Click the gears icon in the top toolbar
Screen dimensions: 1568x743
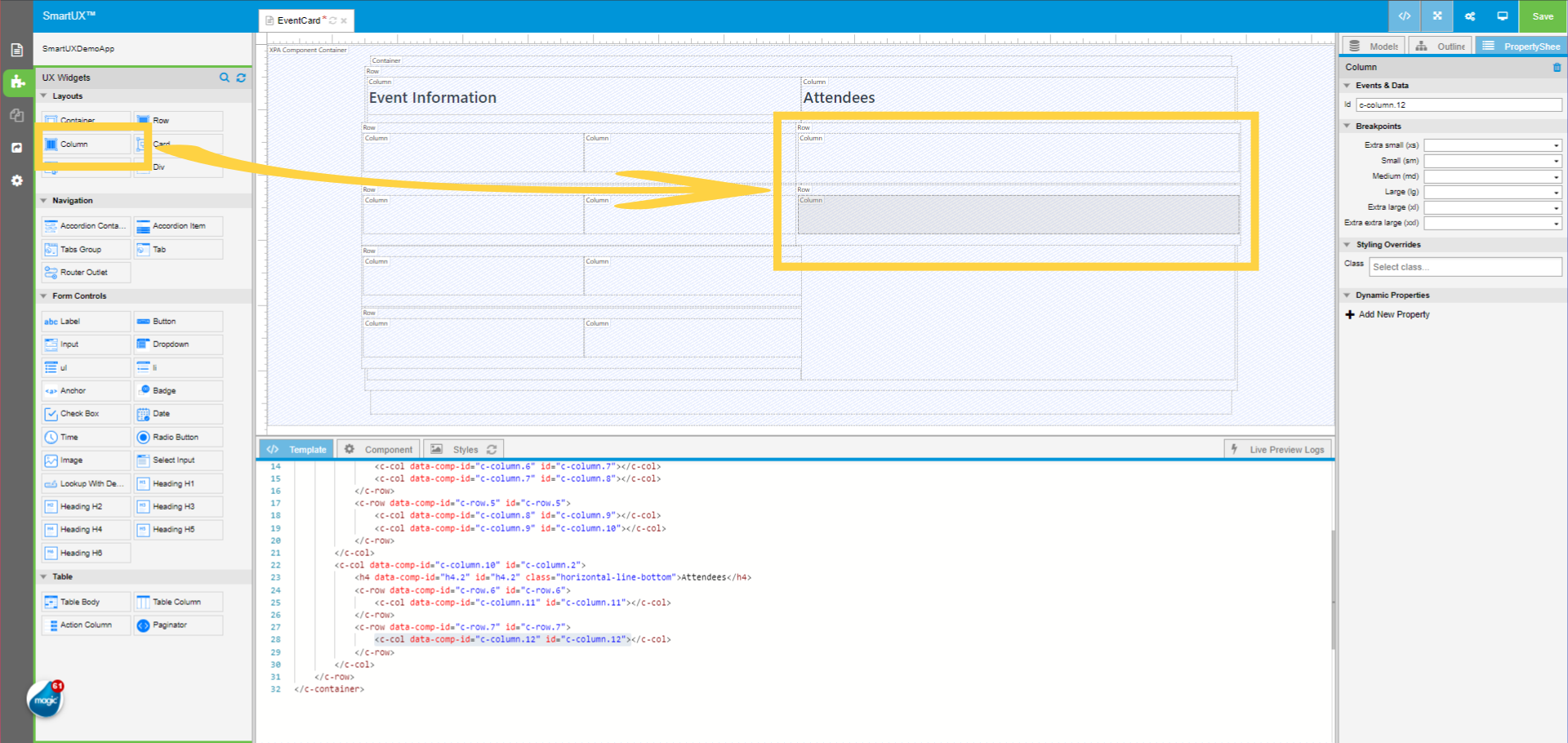pyautogui.click(x=1469, y=16)
